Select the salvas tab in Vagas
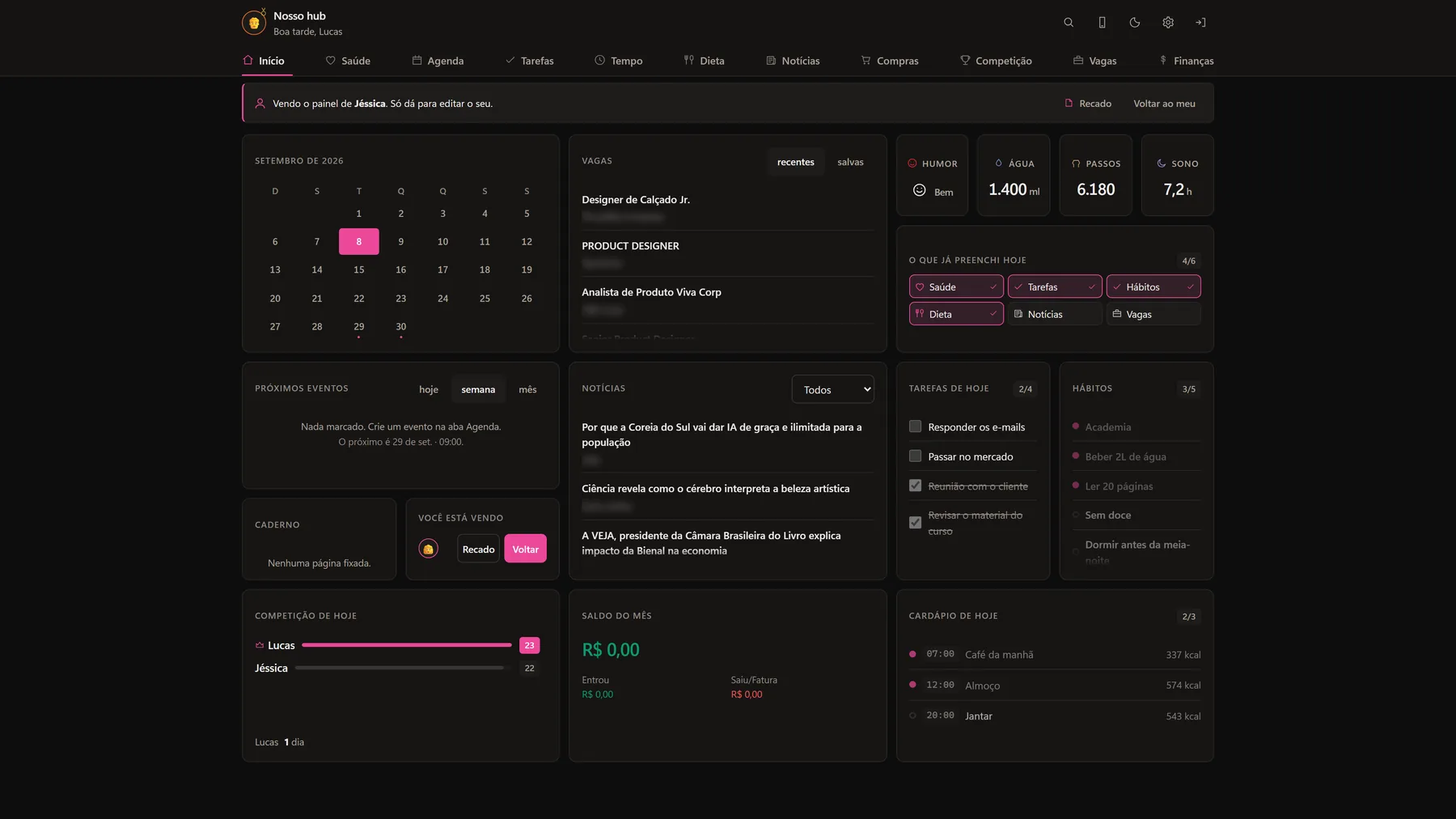 pyautogui.click(x=850, y=162)
